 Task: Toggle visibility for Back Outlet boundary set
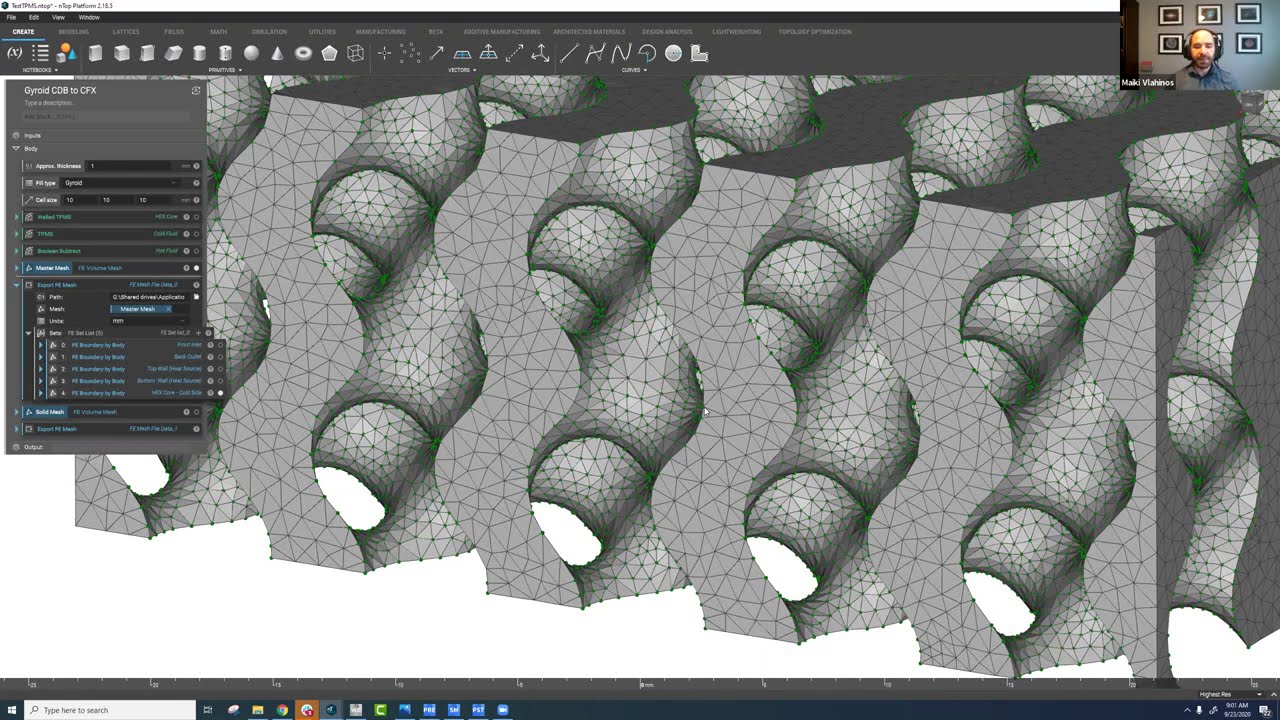point(220,357)
